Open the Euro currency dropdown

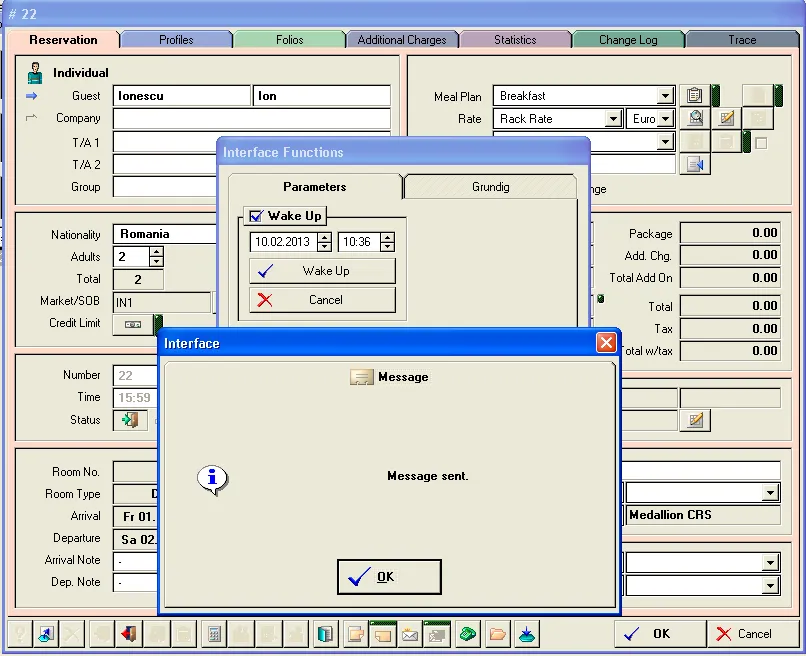(665, 119)
